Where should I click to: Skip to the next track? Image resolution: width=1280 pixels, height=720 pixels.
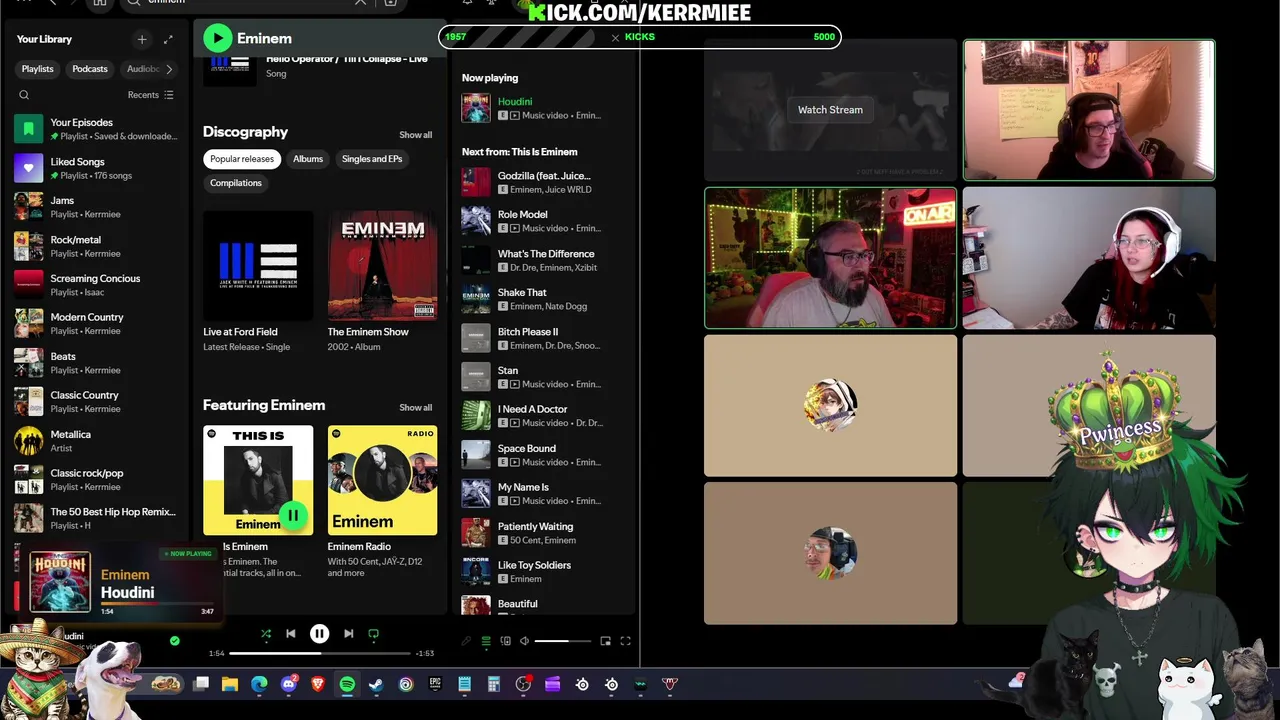click(348, 634)
